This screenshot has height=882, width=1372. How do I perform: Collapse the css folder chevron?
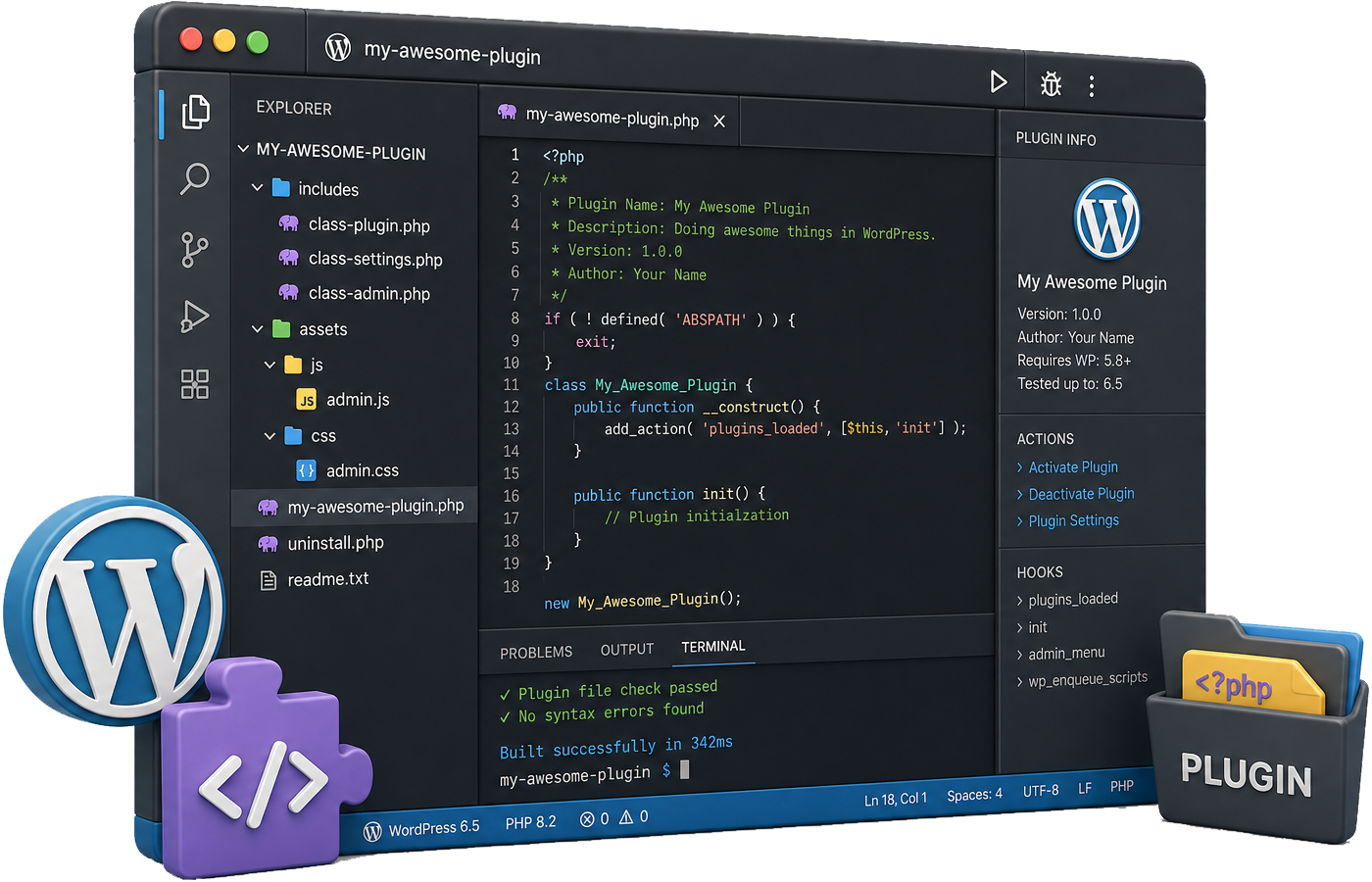coord(269,436)
